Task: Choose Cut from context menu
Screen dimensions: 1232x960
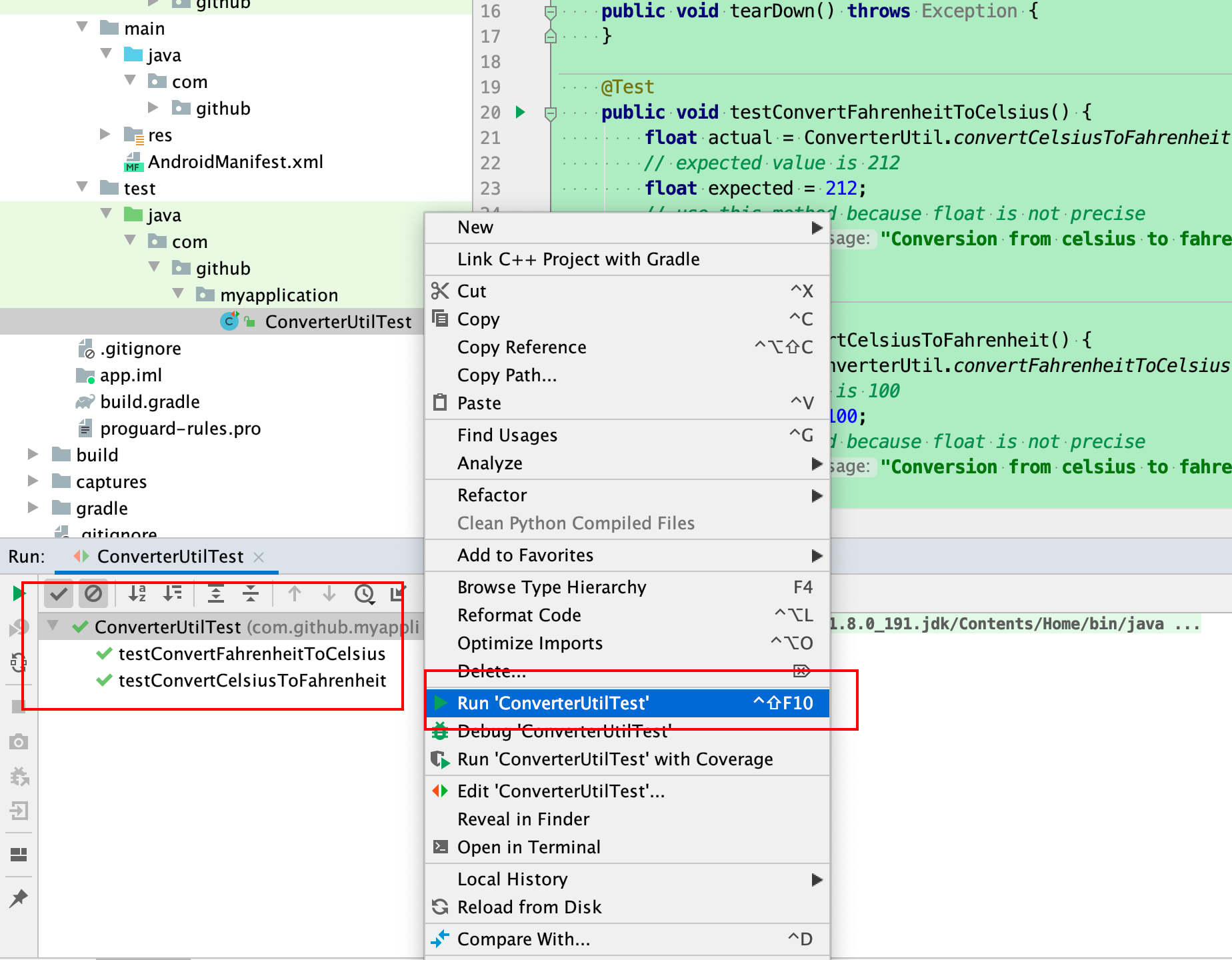Action: point(627,291)
